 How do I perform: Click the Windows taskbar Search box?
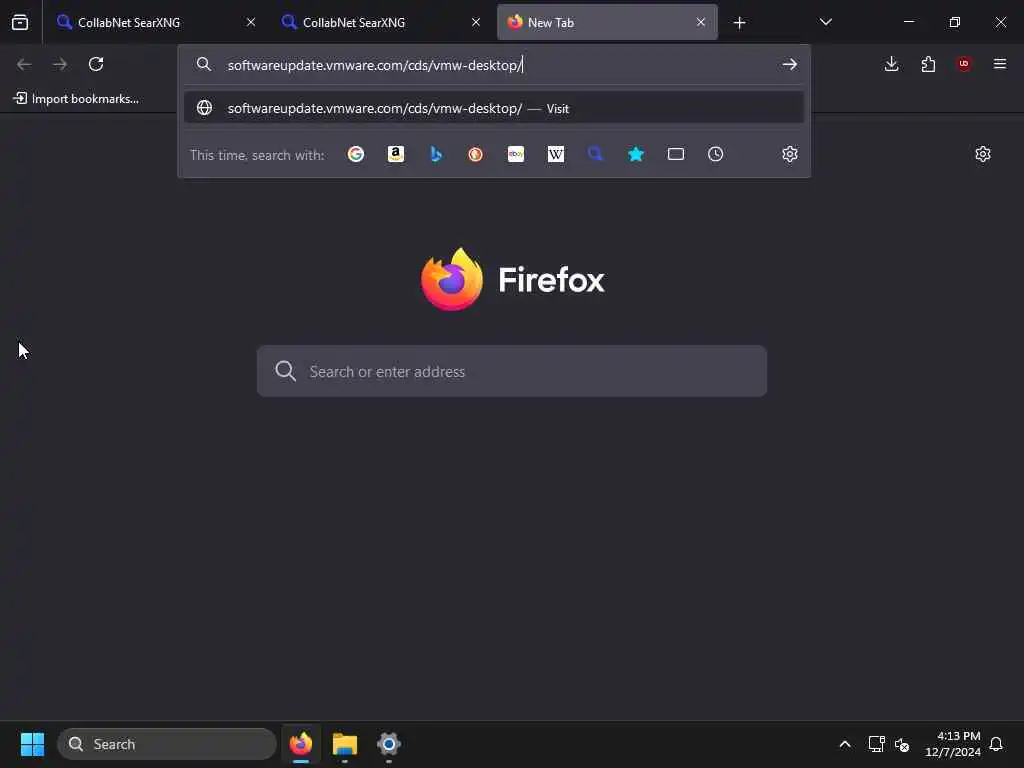pos(167,744)
